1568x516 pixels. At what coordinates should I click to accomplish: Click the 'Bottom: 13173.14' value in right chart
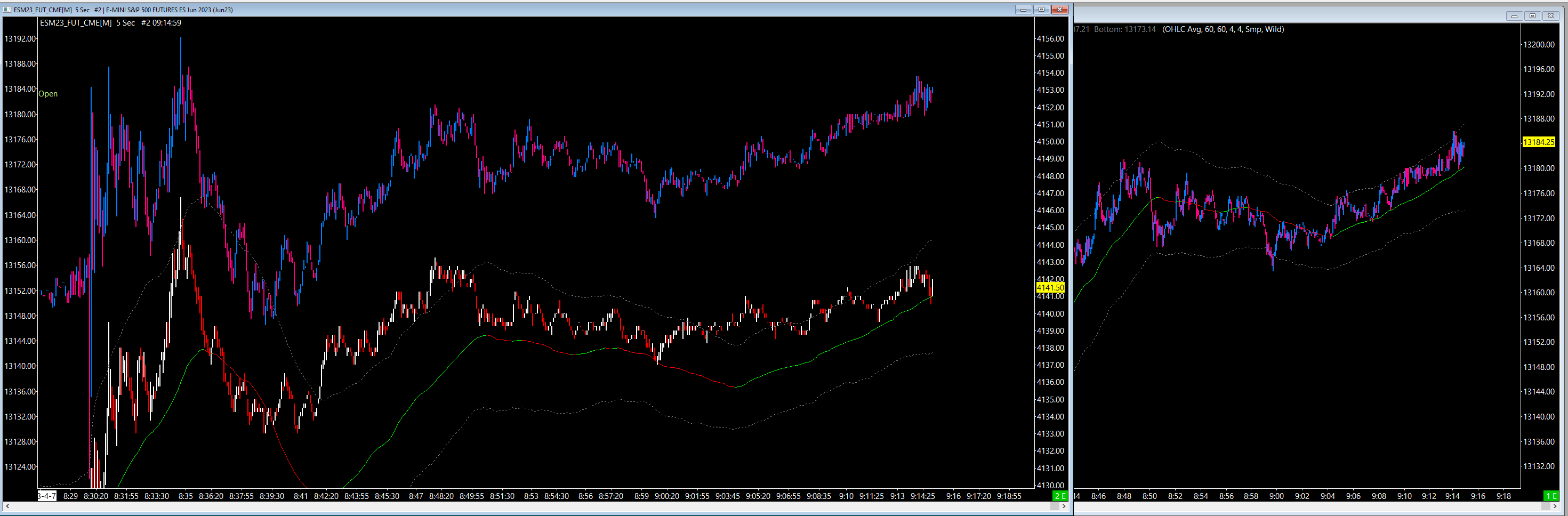point(1125,29)
